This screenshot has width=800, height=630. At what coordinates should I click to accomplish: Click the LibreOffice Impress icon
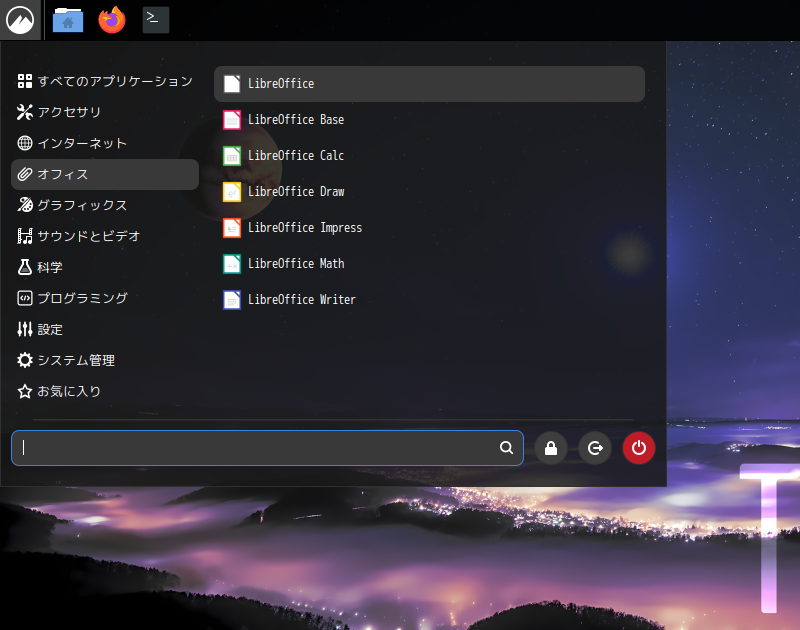click(232, 228)
